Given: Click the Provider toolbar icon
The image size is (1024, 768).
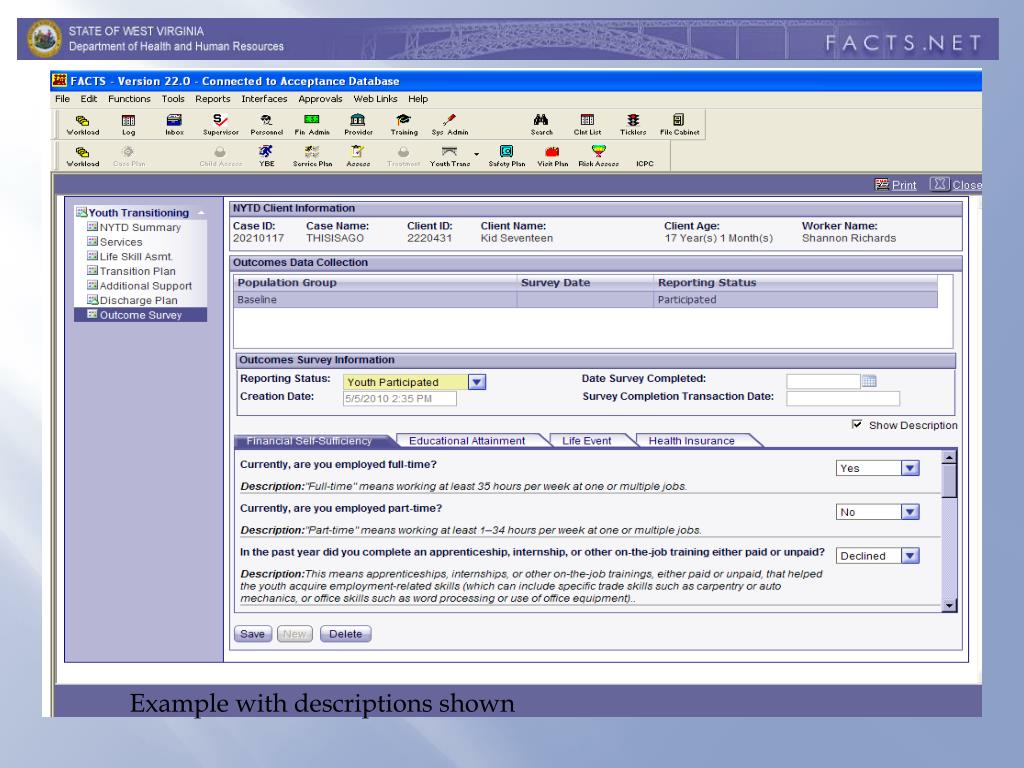Looking at the screenshot, I should tap(358, 124).
